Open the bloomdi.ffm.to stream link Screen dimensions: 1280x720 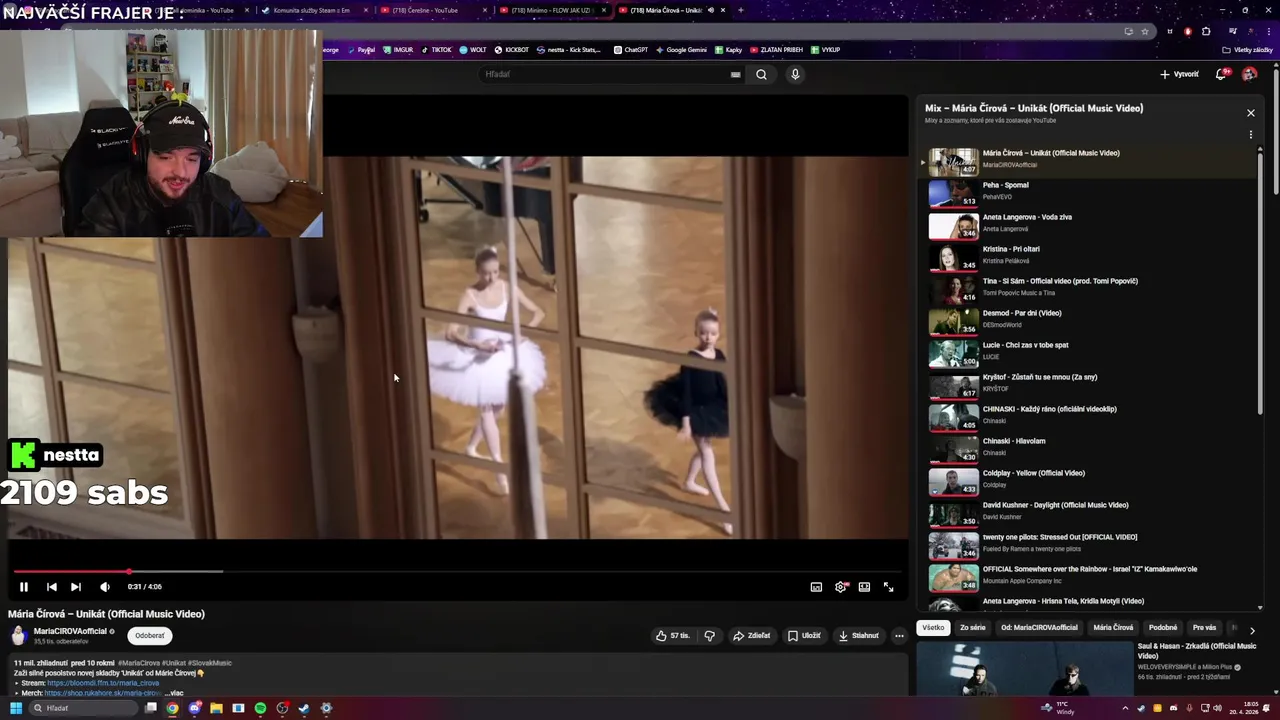click(103, 683)
